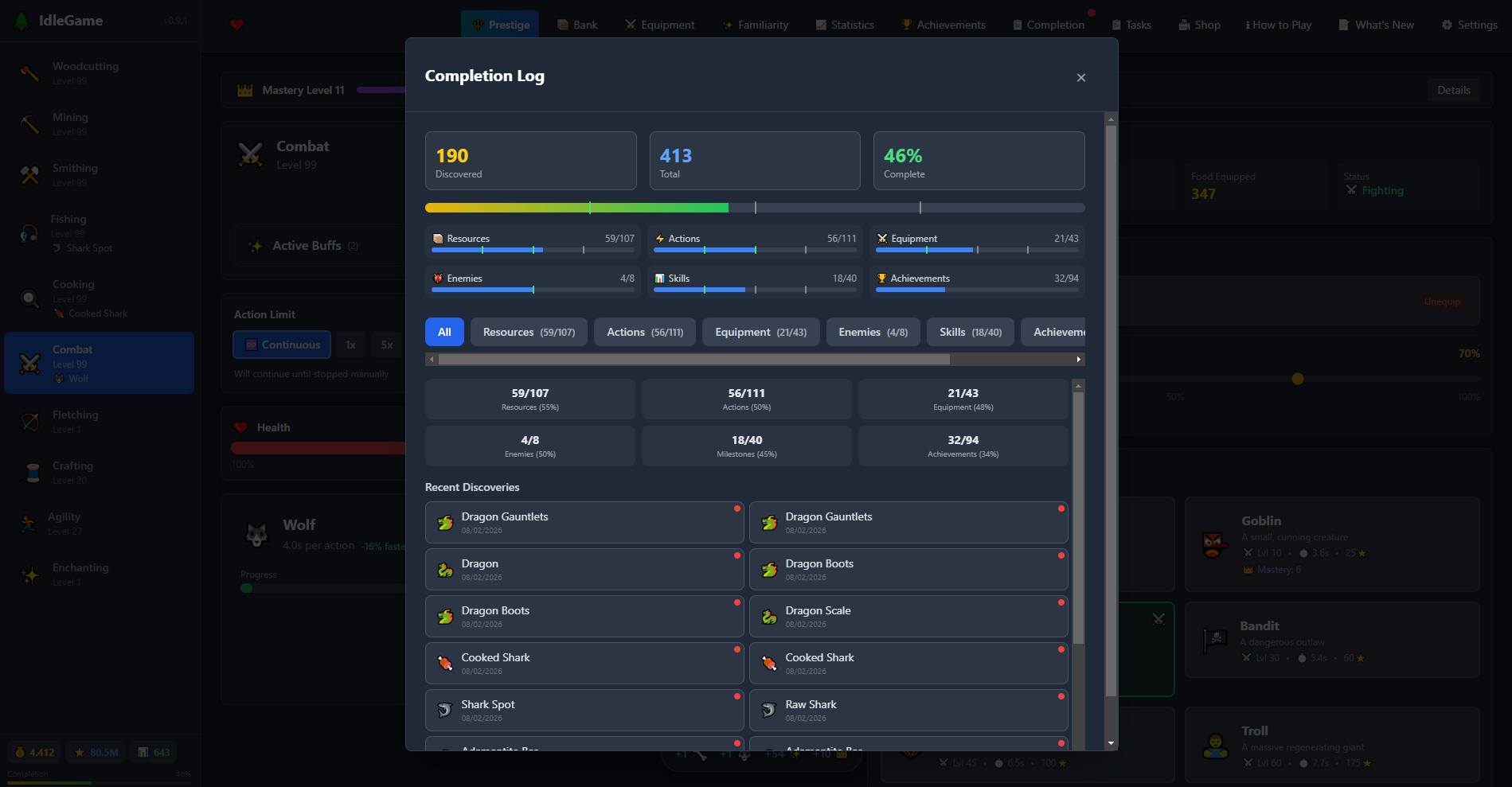Open the Shop icon in the top bar
Screen dimensions: 1512x787
1182,25
